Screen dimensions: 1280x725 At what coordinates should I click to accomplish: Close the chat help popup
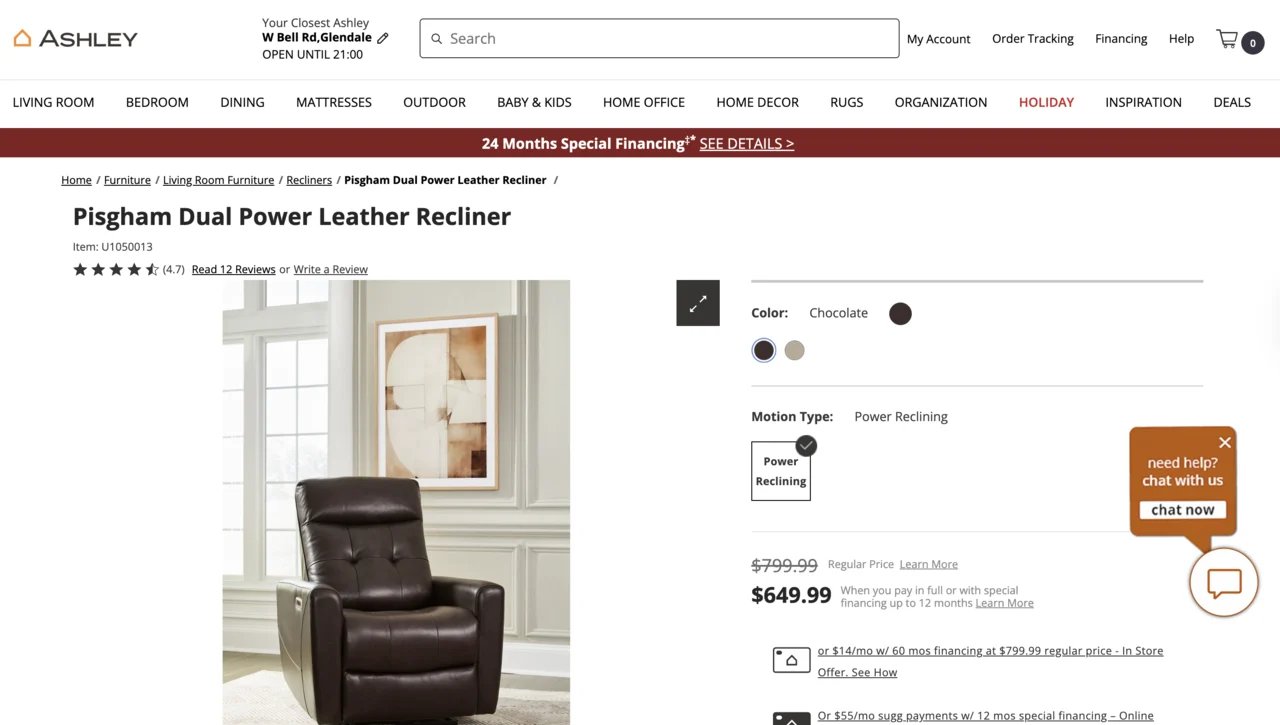click(x=1225, y=442)
